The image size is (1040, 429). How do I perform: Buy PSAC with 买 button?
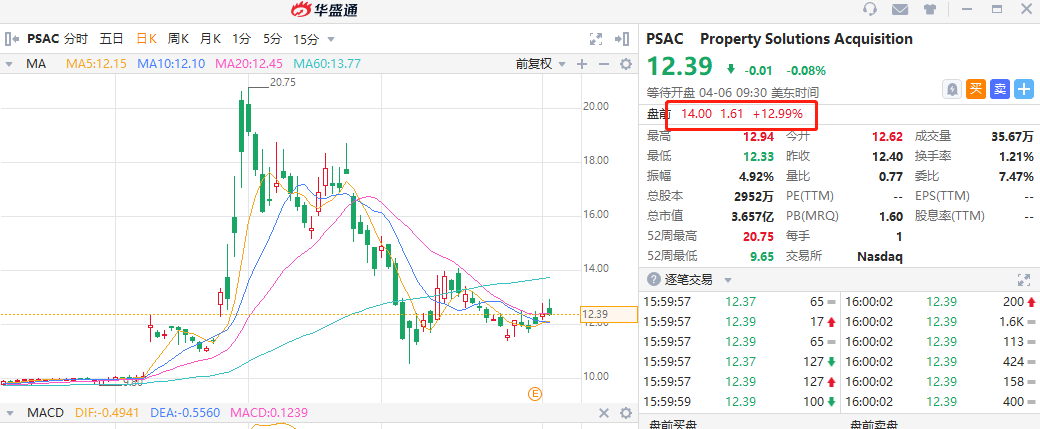(x=976, y=89)
